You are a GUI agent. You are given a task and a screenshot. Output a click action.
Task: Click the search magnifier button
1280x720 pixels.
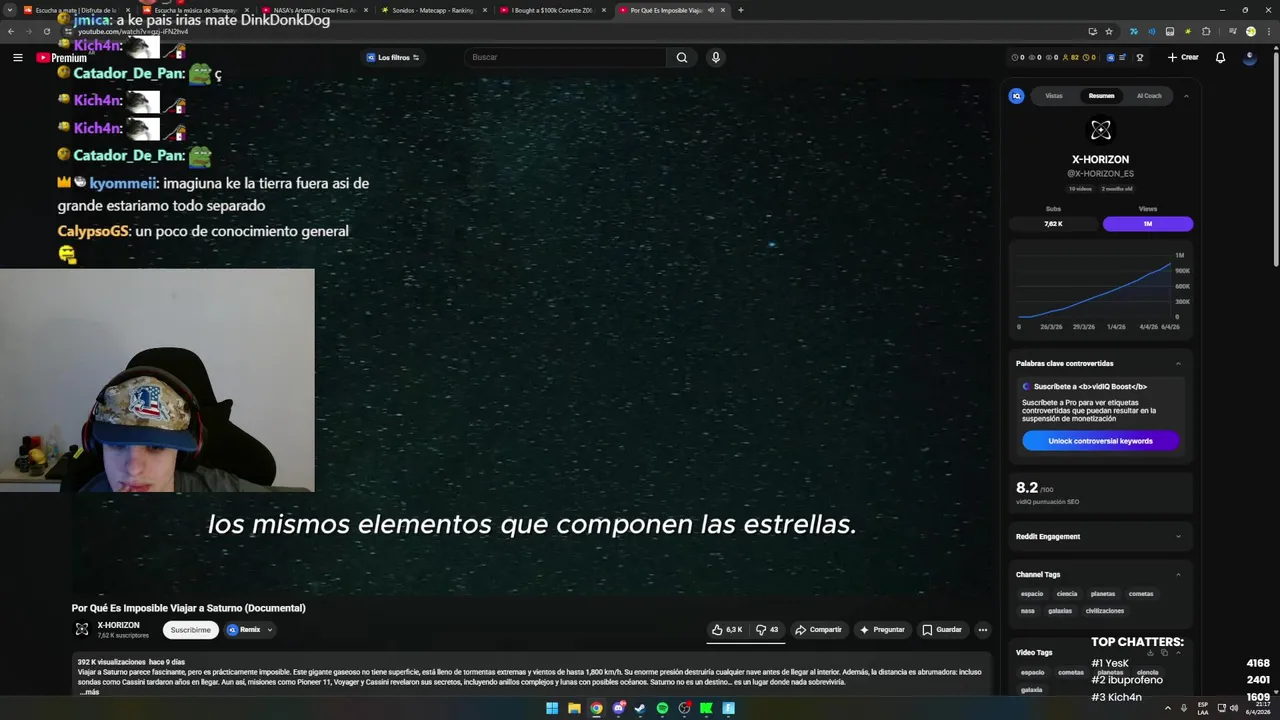click(682, 57)
